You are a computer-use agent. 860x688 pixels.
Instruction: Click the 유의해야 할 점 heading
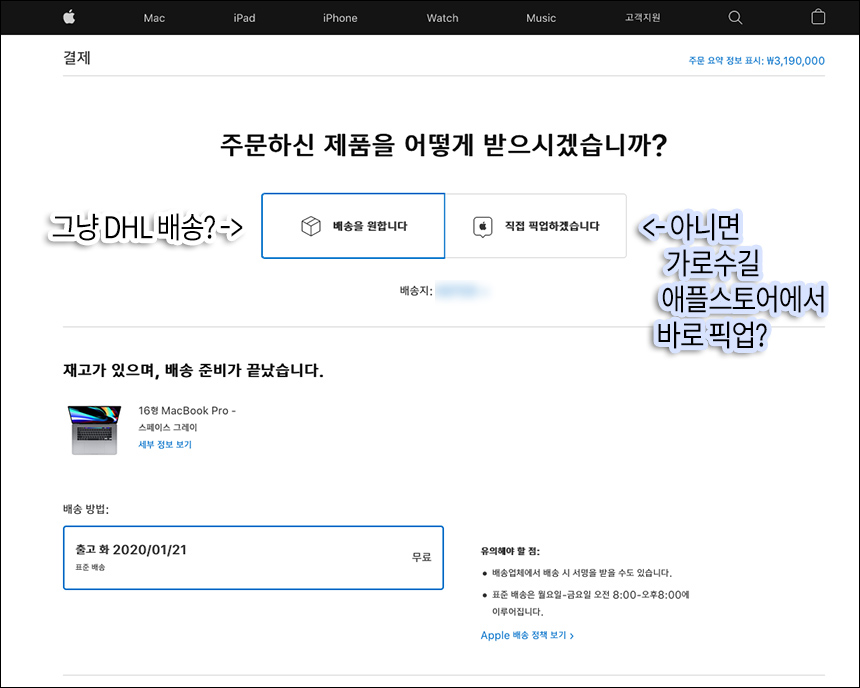click(510, 551)
